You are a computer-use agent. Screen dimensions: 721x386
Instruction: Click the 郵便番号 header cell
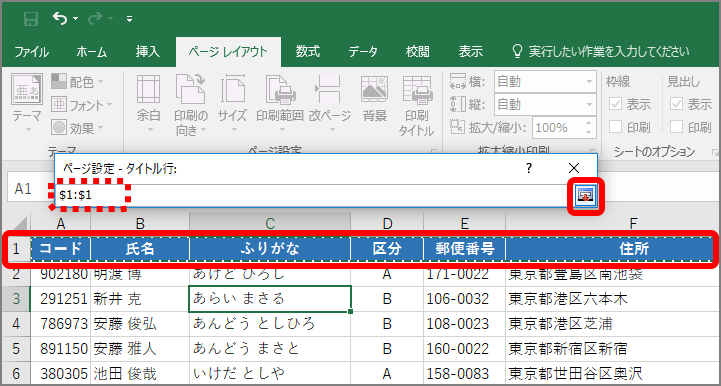tap(464, 249)
